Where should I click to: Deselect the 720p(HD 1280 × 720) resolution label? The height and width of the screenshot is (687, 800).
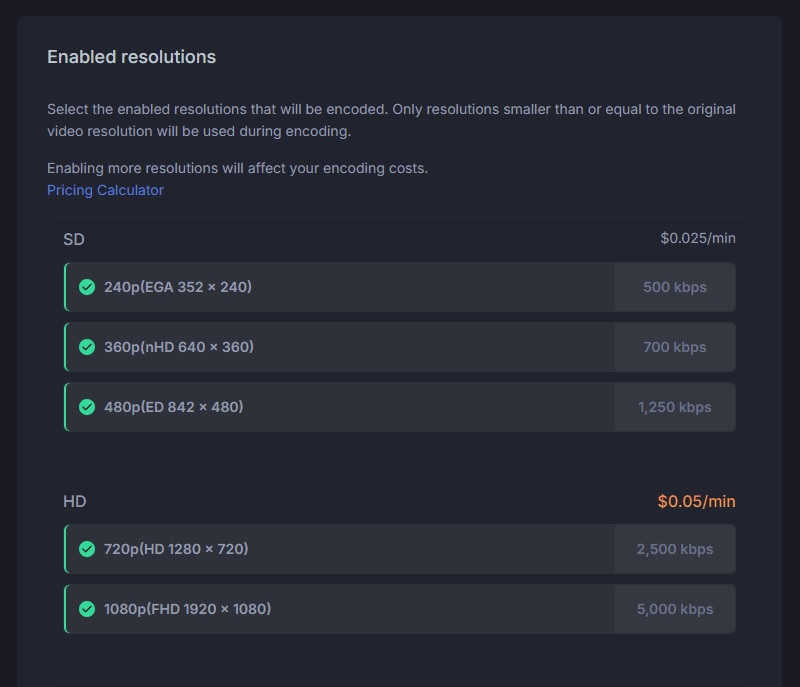click(176, 549)
